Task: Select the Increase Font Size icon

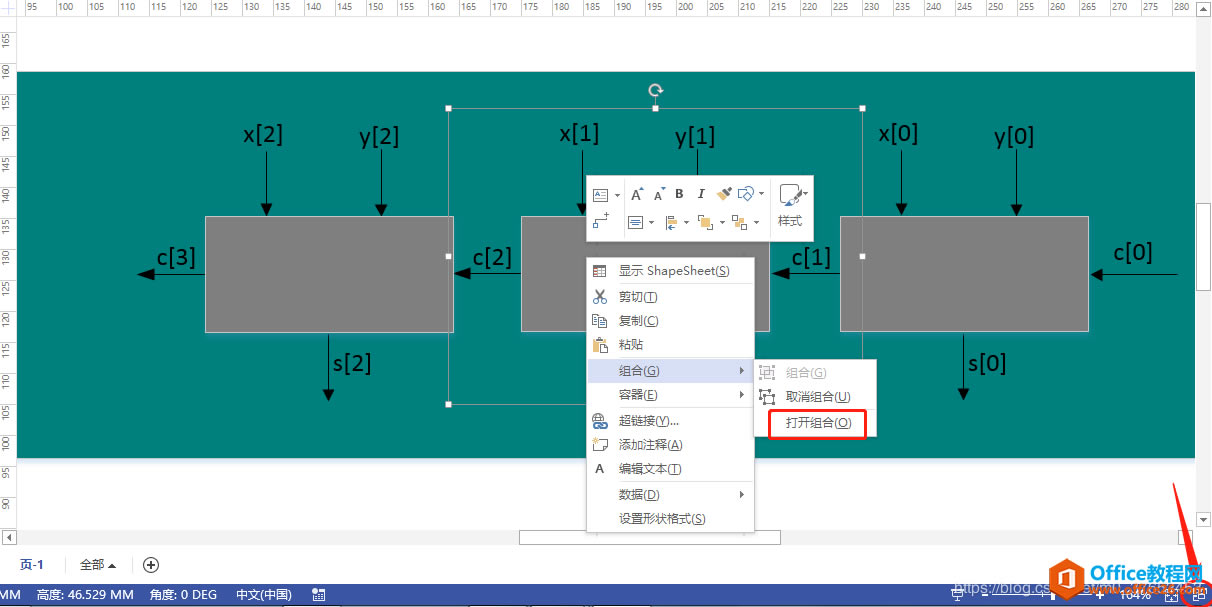Action: coord(637,193)
